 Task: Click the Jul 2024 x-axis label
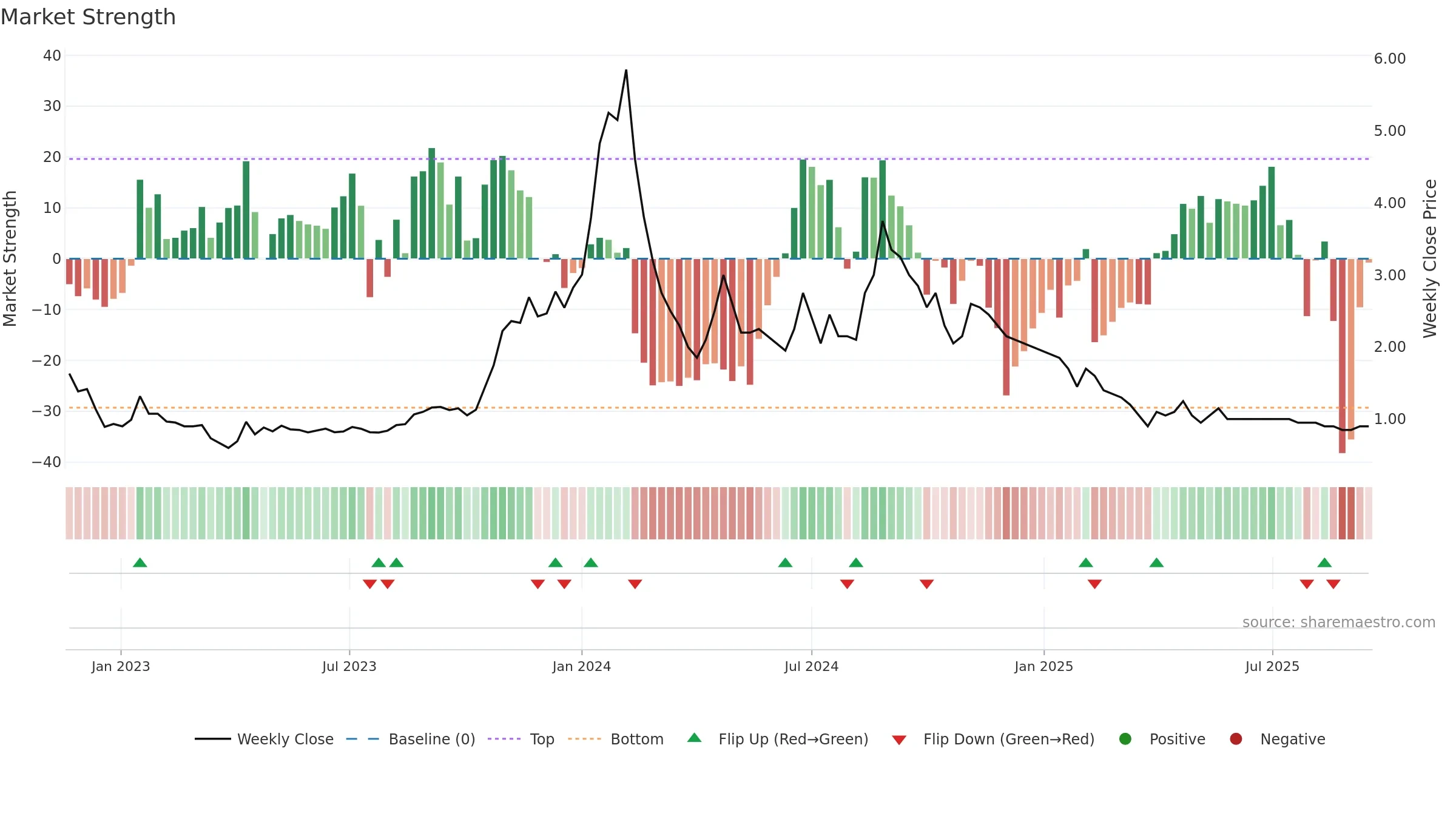click(812, 666)
